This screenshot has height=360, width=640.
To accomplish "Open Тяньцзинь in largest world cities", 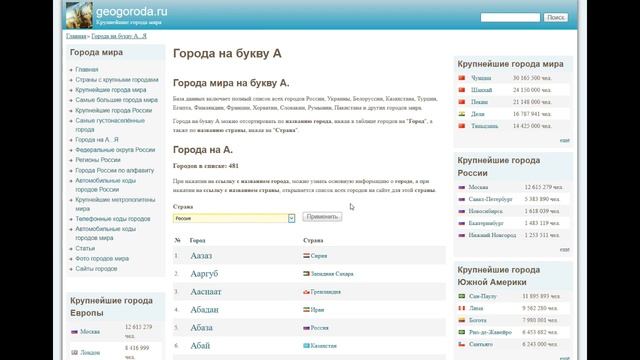I will point(484,126).
